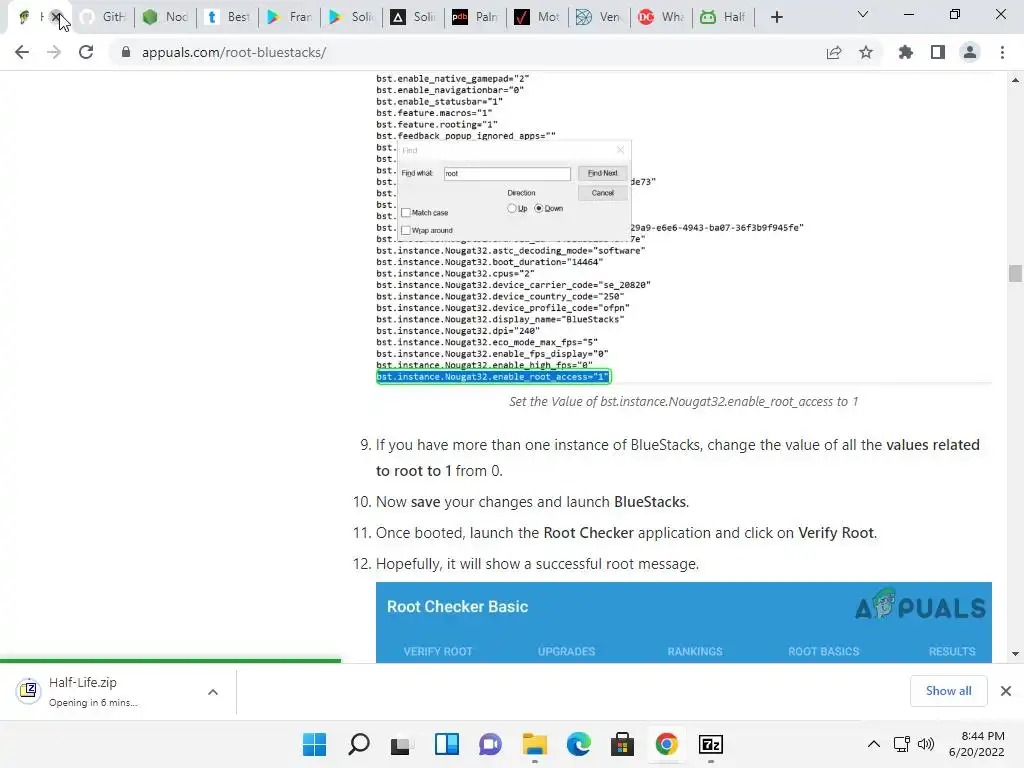1024x768 pixels.
Task: Open a new browser tab
Action: pos(776,17)
